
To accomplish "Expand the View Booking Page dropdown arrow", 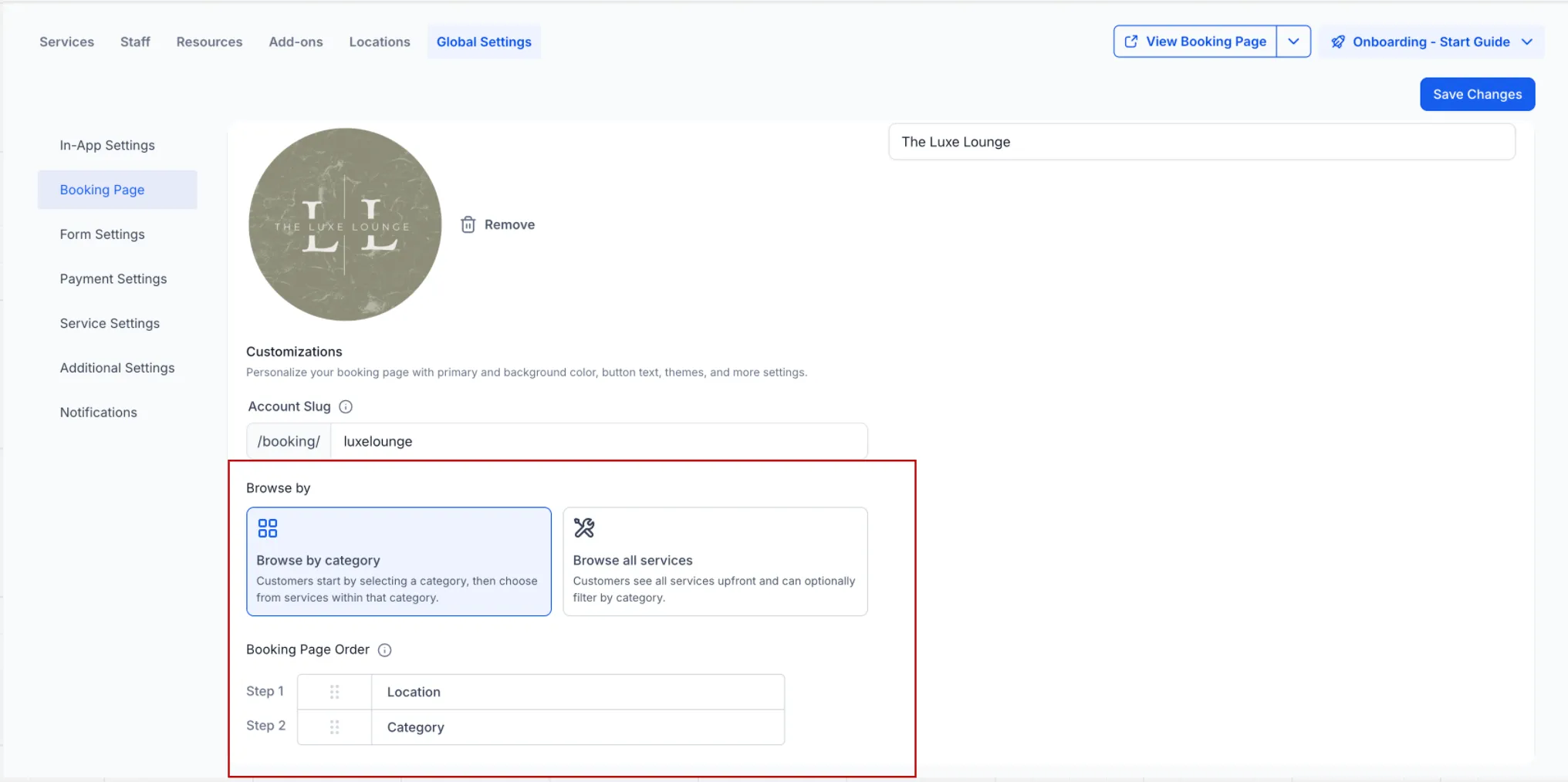I will click(1293, 42).
